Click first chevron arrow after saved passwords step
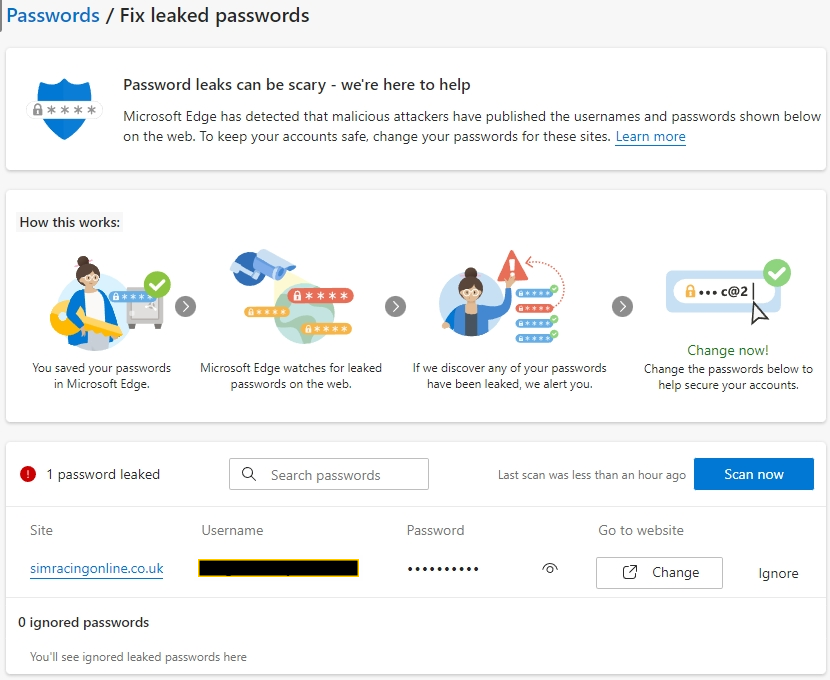830x680 pixels. [x=185, y=306]
